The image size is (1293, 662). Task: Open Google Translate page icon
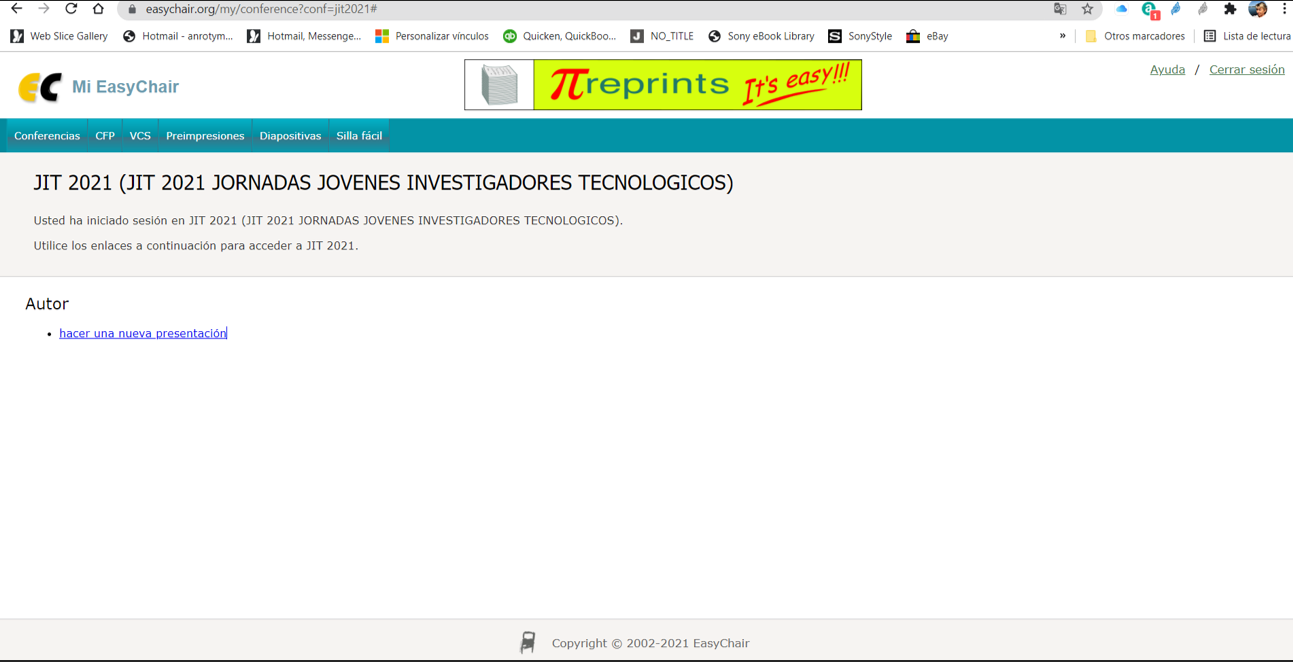(1060, 9)
